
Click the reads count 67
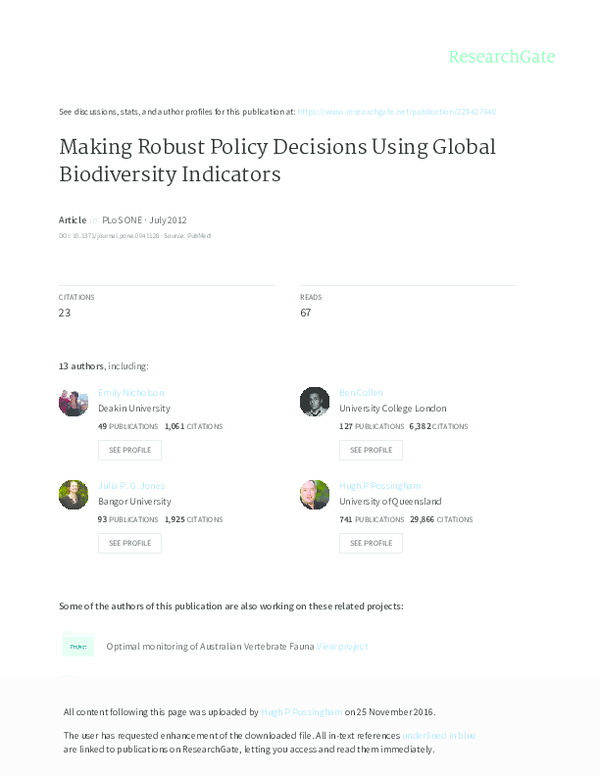tap(305, 313)
